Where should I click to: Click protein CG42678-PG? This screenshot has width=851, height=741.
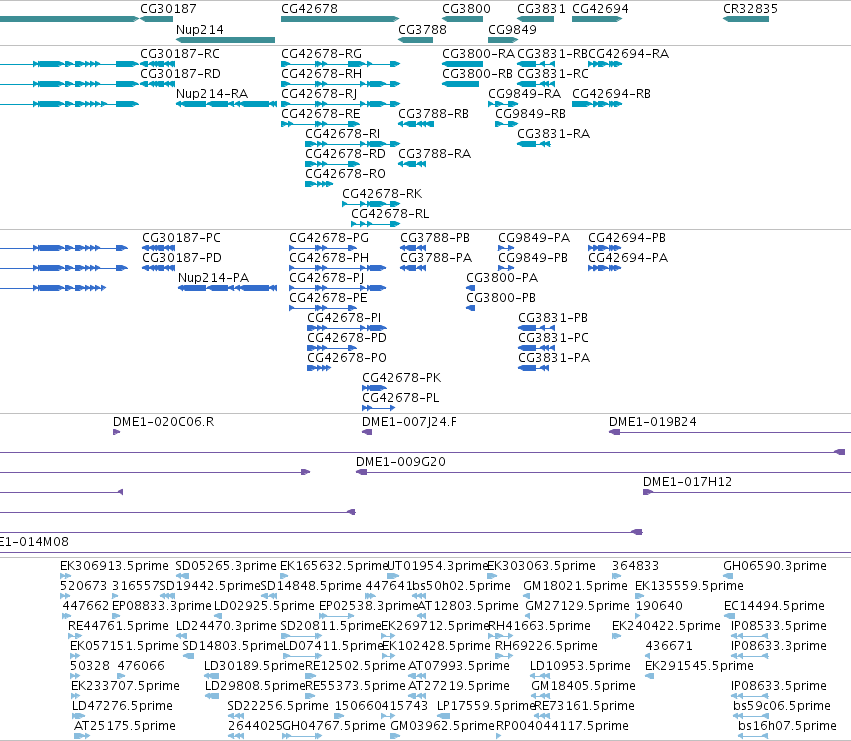point(329,238)
